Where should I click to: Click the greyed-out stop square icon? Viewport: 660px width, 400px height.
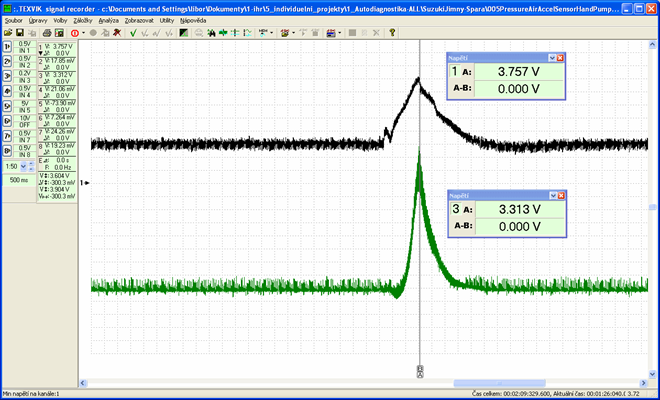point(352,33)
